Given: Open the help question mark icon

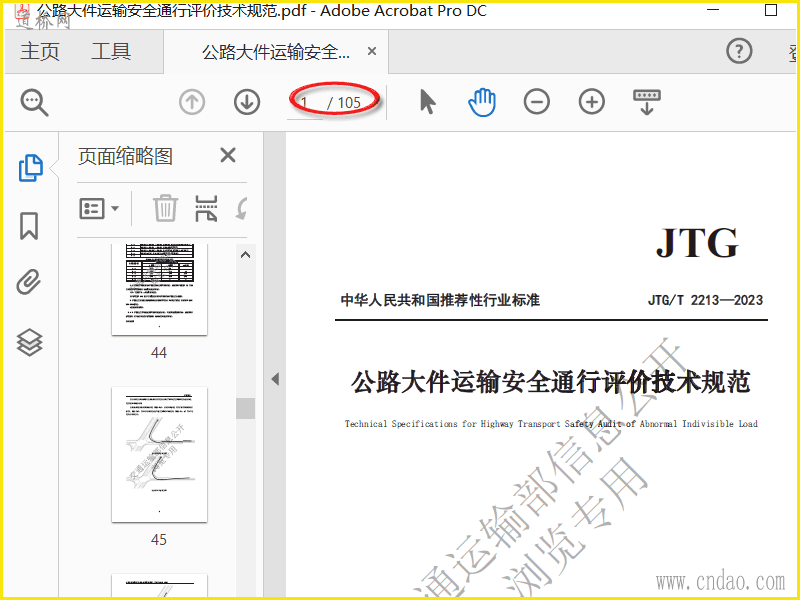Looking at the screenshot, I should 739,51.
